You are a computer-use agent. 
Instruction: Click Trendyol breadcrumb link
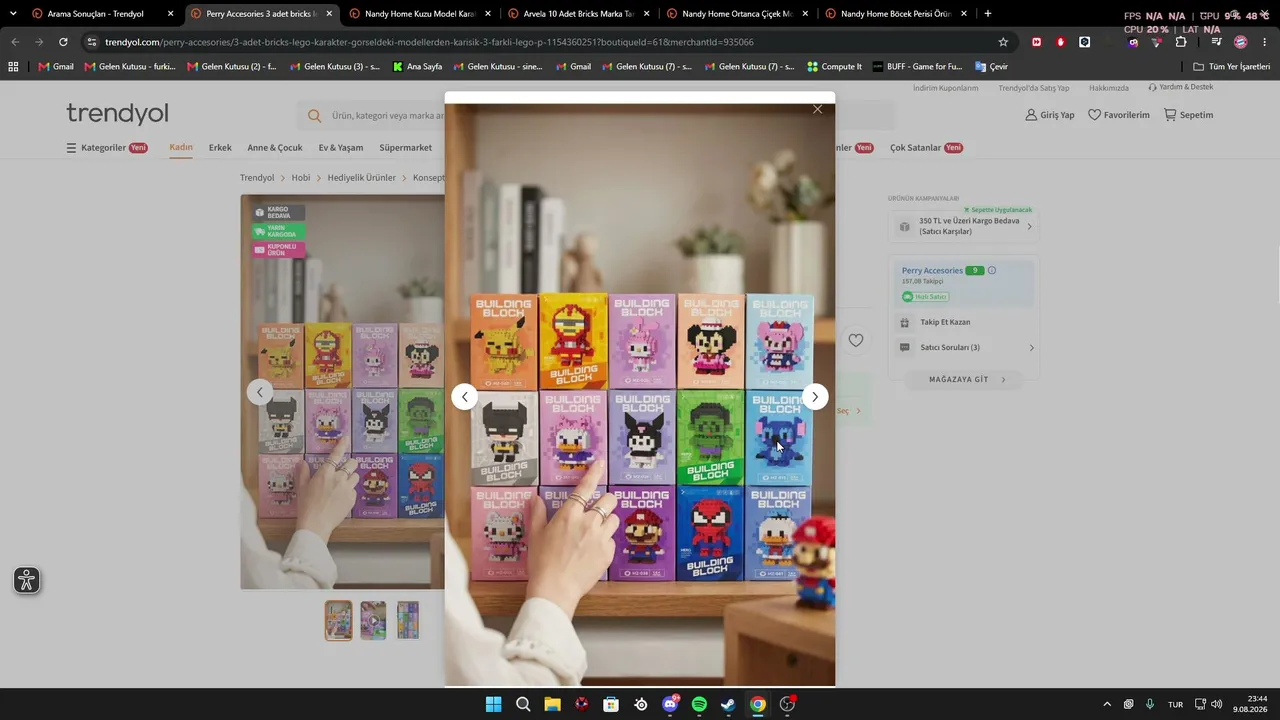257,178
